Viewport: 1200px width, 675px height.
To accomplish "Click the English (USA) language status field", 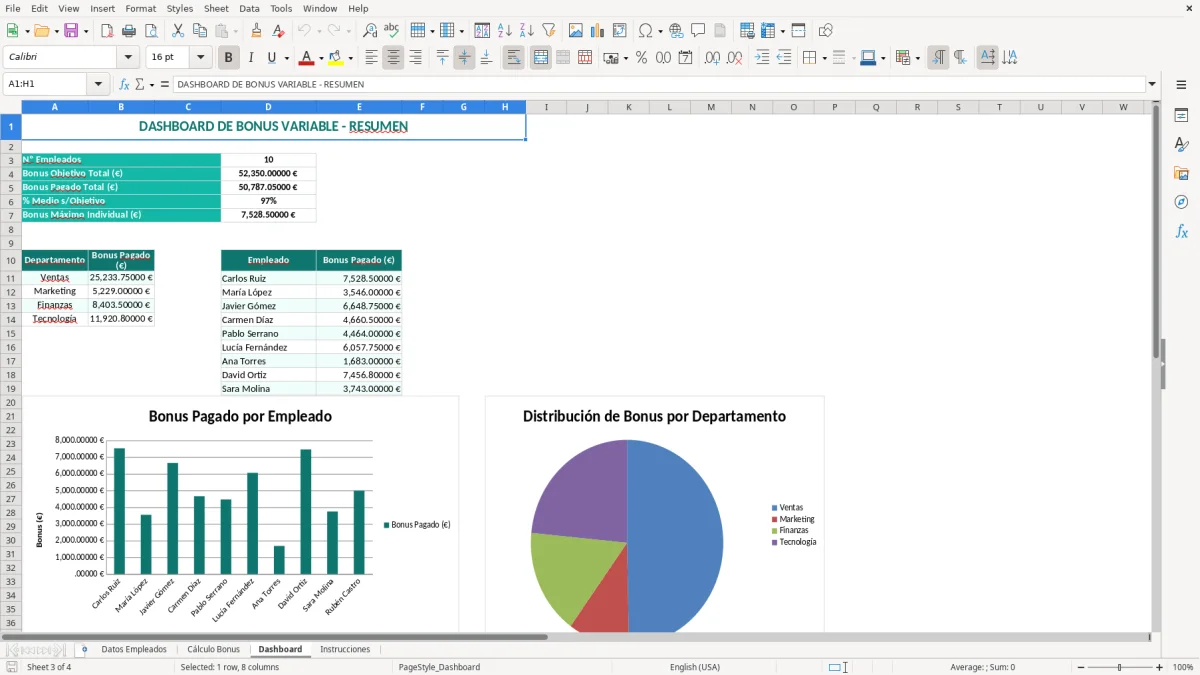I will click(694, 667).
